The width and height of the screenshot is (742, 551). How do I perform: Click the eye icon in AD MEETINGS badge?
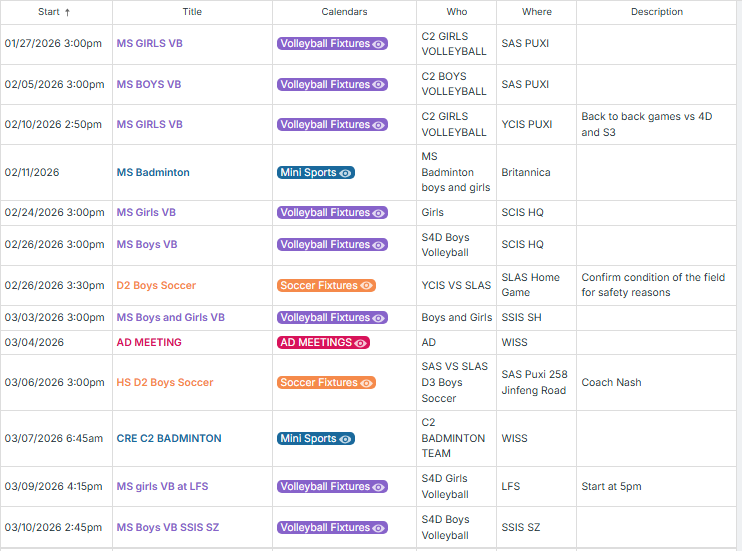[x=361, y=342]
